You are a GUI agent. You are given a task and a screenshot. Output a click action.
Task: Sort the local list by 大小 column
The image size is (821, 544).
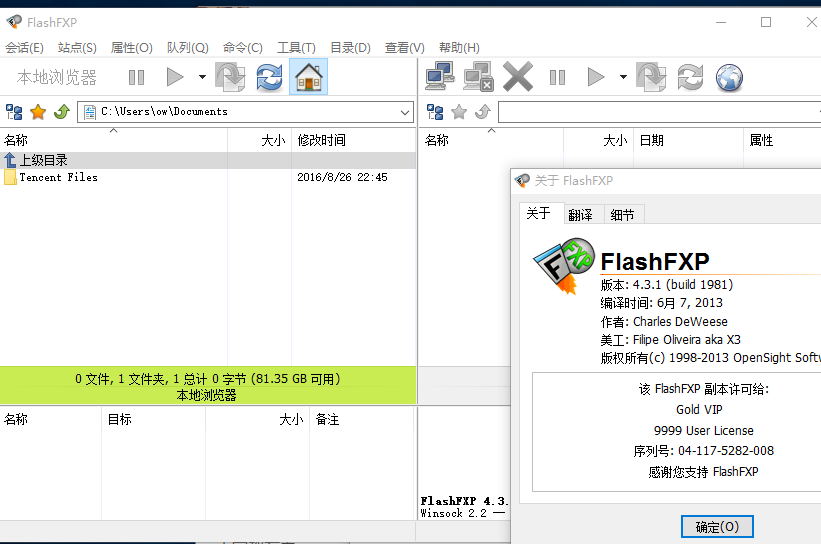[x=259, y=140]
